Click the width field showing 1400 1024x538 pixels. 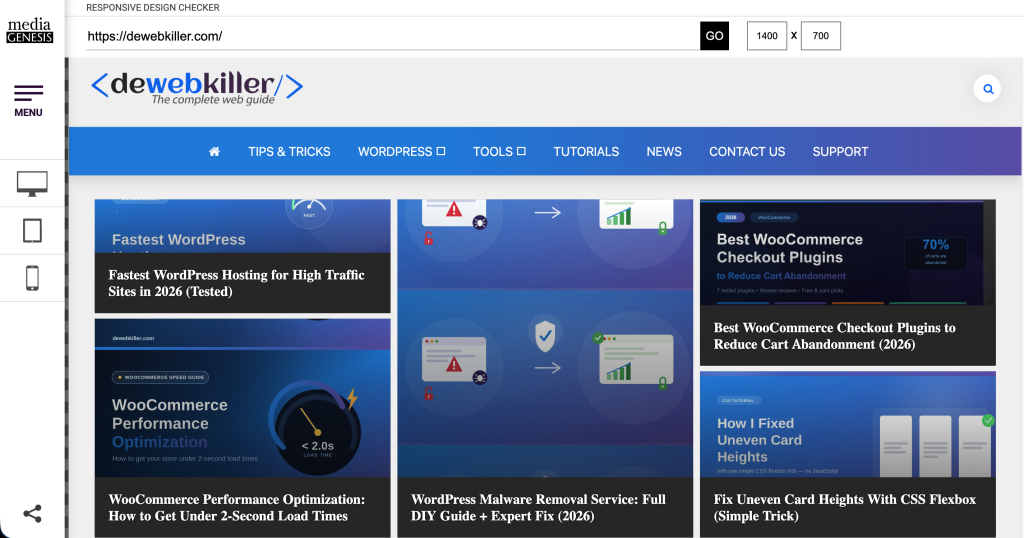pyautogui.click(x=767, y=36)
